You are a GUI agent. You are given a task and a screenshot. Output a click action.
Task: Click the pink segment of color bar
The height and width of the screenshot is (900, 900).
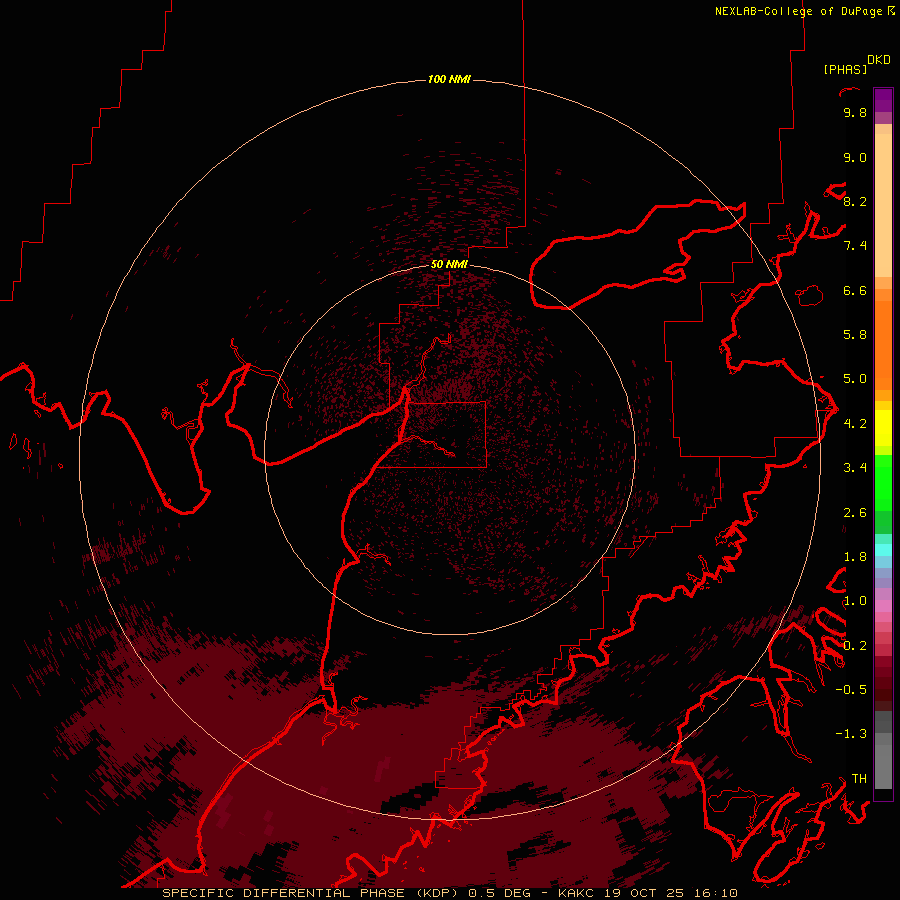click(x=883, y=606)
